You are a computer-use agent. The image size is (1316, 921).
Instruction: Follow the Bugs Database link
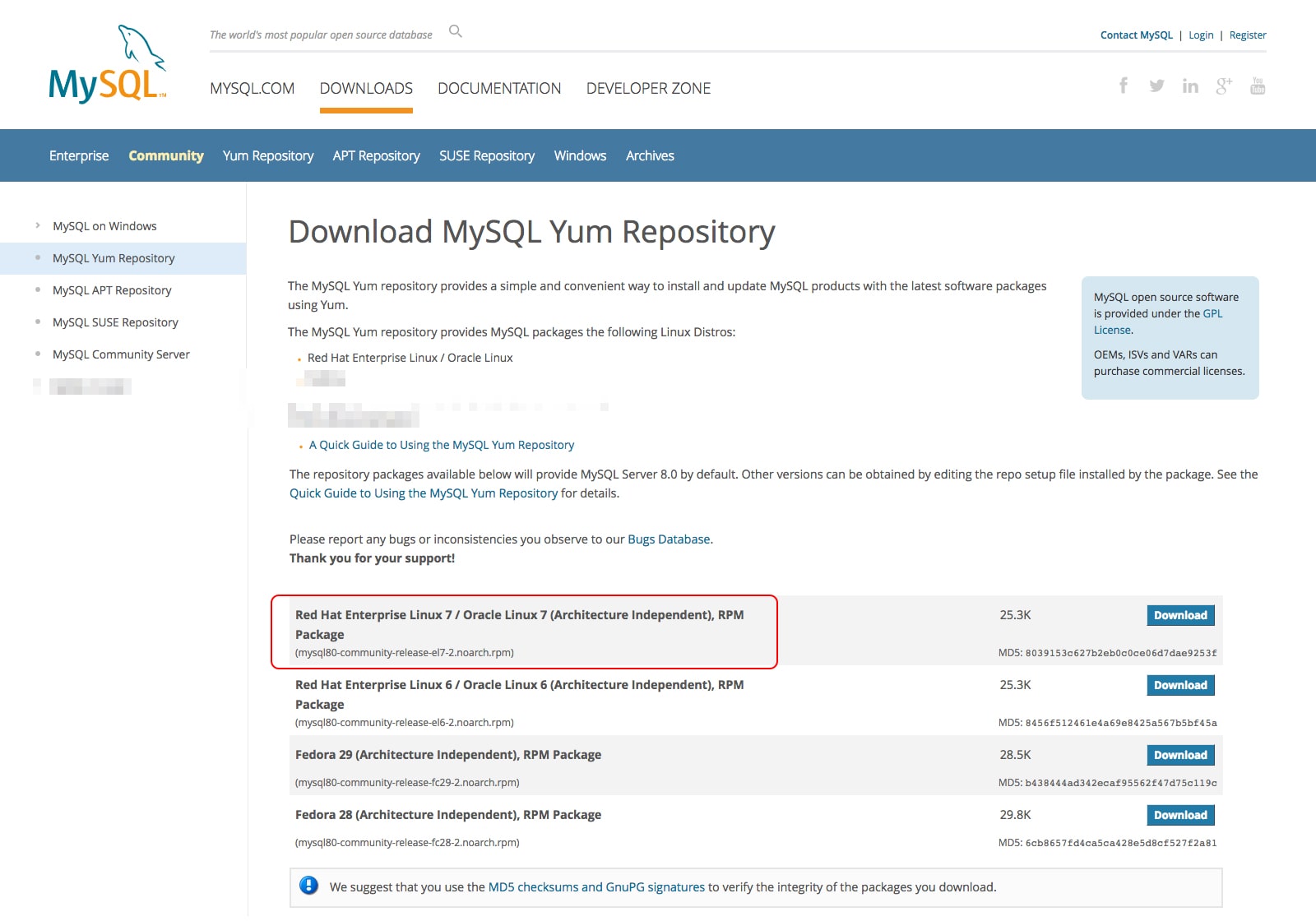669,539
